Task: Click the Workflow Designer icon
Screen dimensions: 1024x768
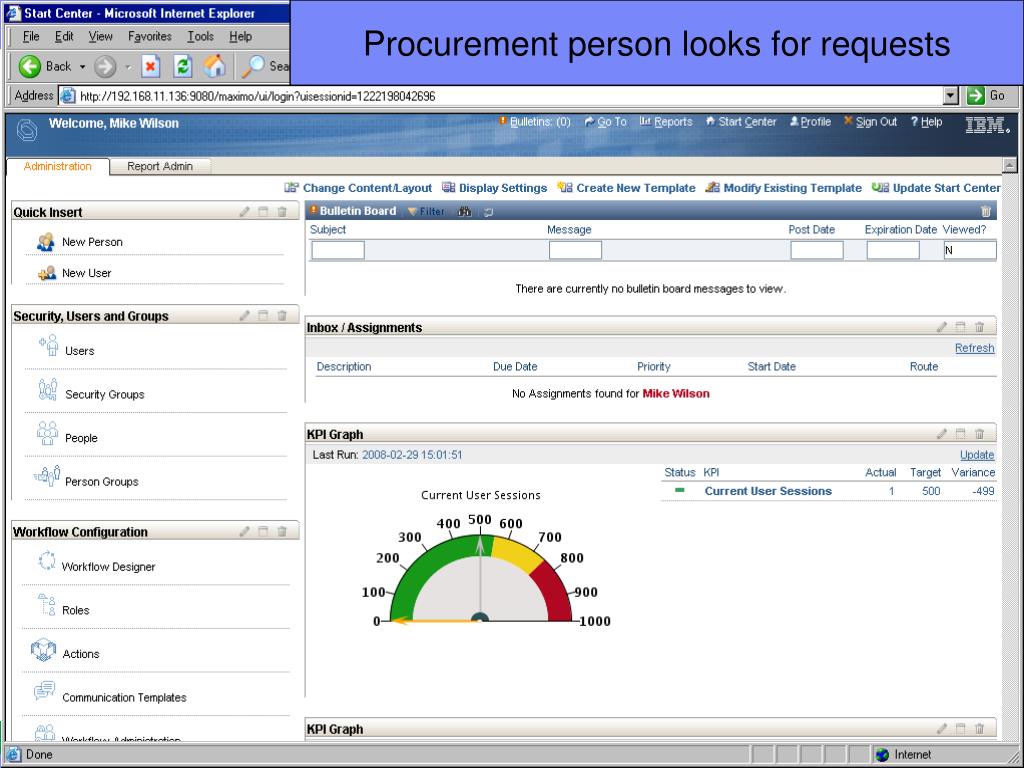Action: point(46,560)
